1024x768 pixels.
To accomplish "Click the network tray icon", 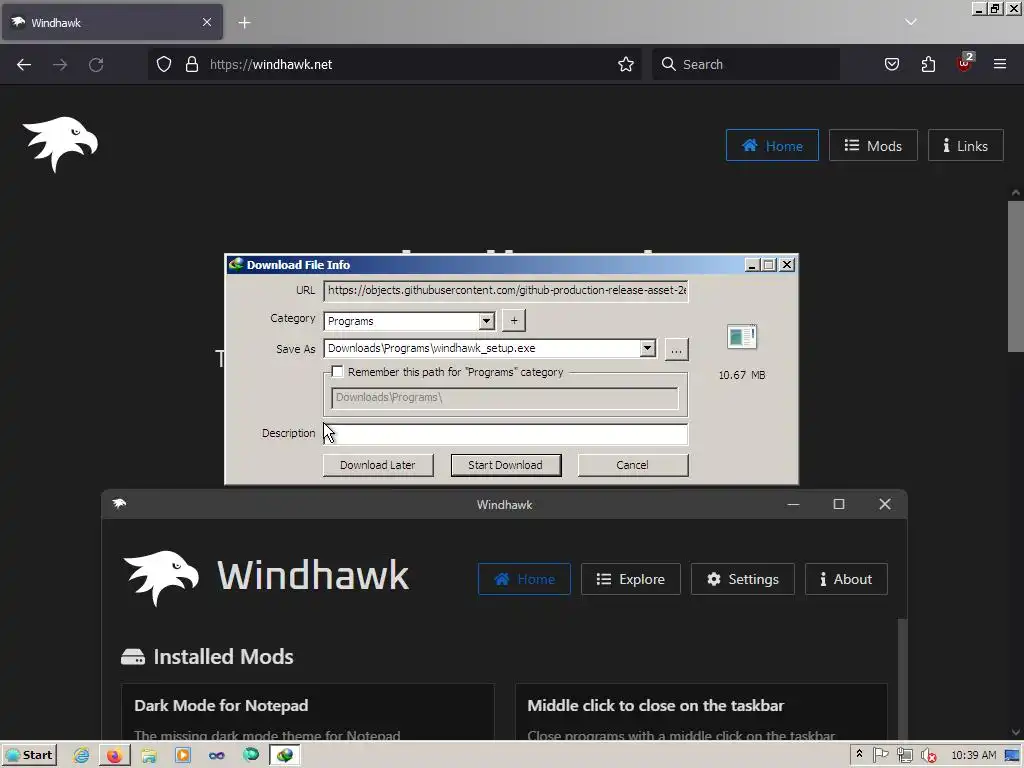I will (x=904, y=756).
